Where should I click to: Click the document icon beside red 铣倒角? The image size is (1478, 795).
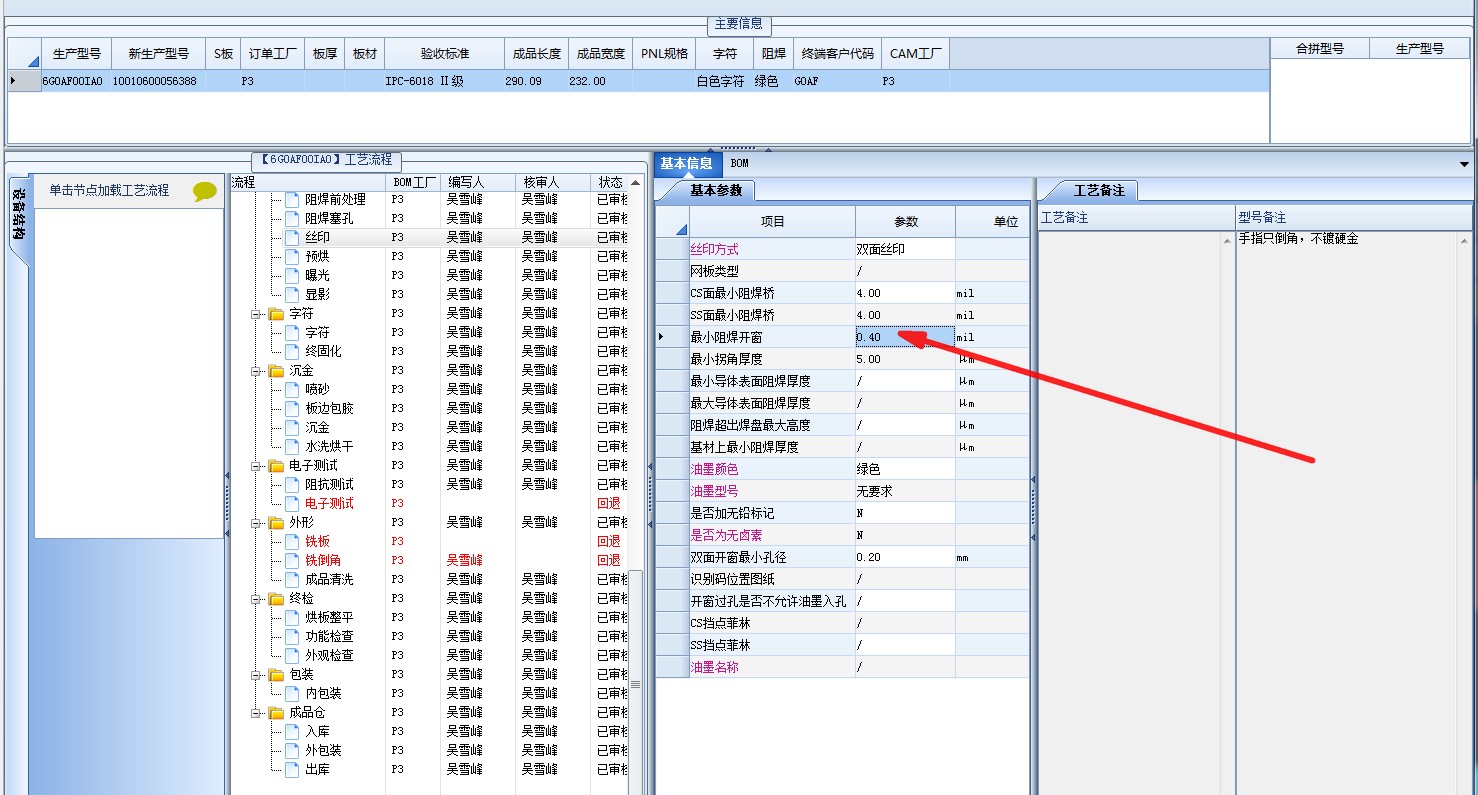coord(292,560)
